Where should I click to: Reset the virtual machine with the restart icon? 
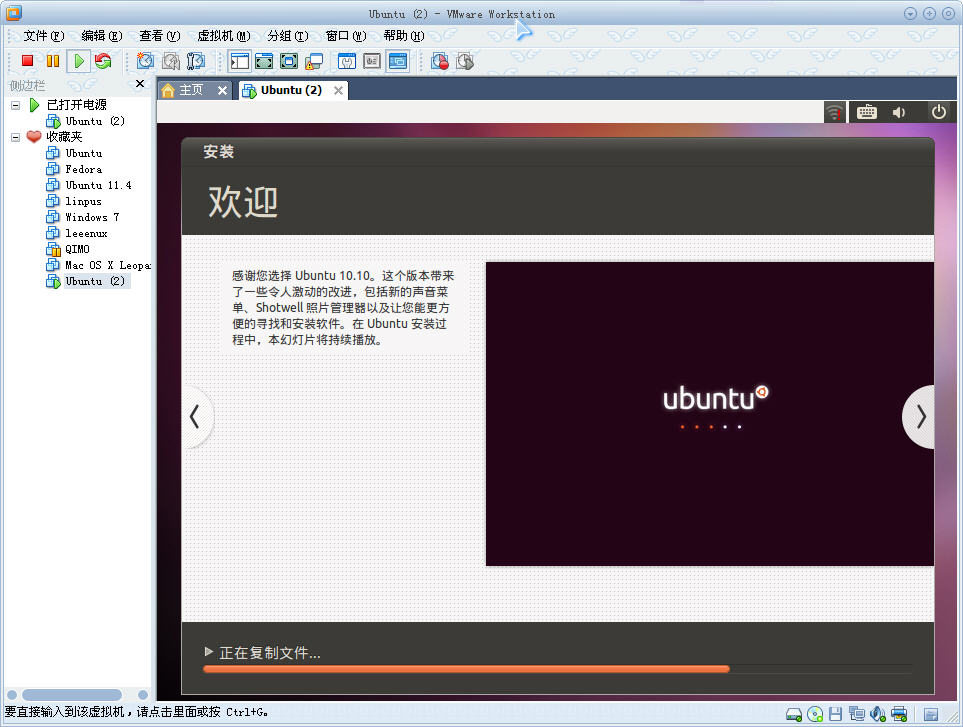103,61
